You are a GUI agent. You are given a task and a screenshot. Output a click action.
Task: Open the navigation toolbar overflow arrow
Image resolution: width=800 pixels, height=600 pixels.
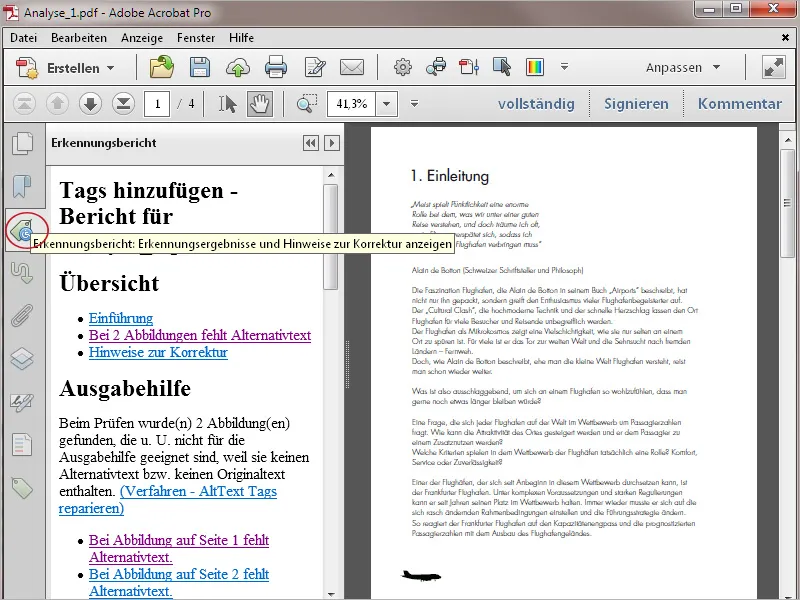pos(414,104)
